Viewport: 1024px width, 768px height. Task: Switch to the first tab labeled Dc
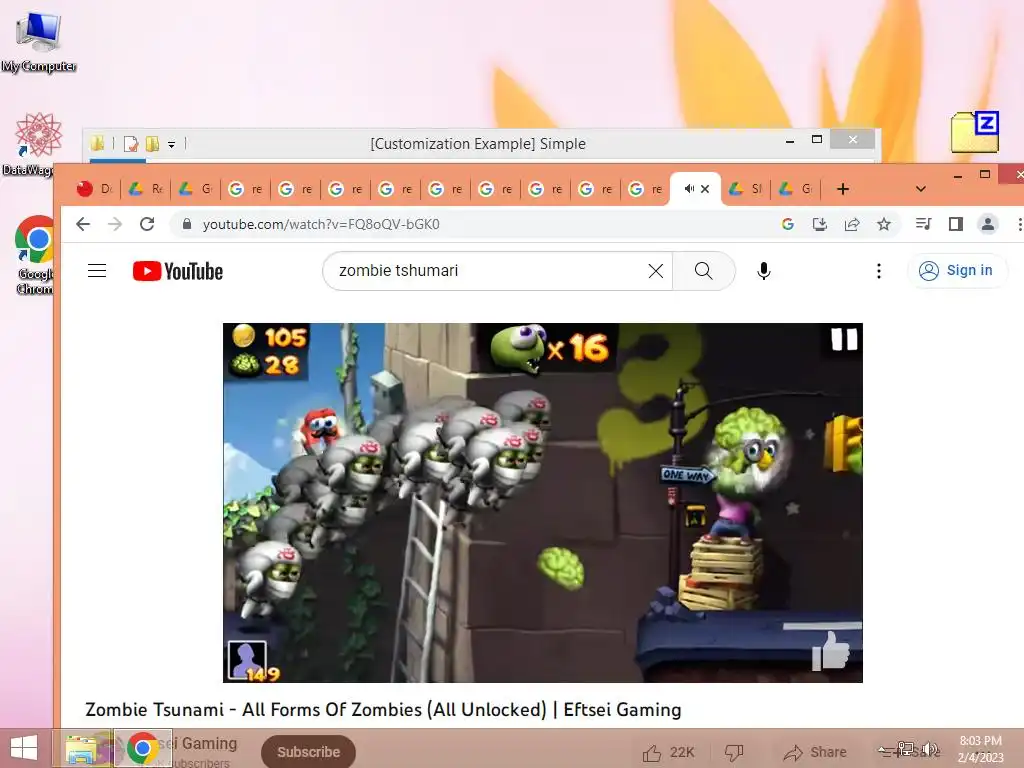pyautogui.click(x=95, y=189)
